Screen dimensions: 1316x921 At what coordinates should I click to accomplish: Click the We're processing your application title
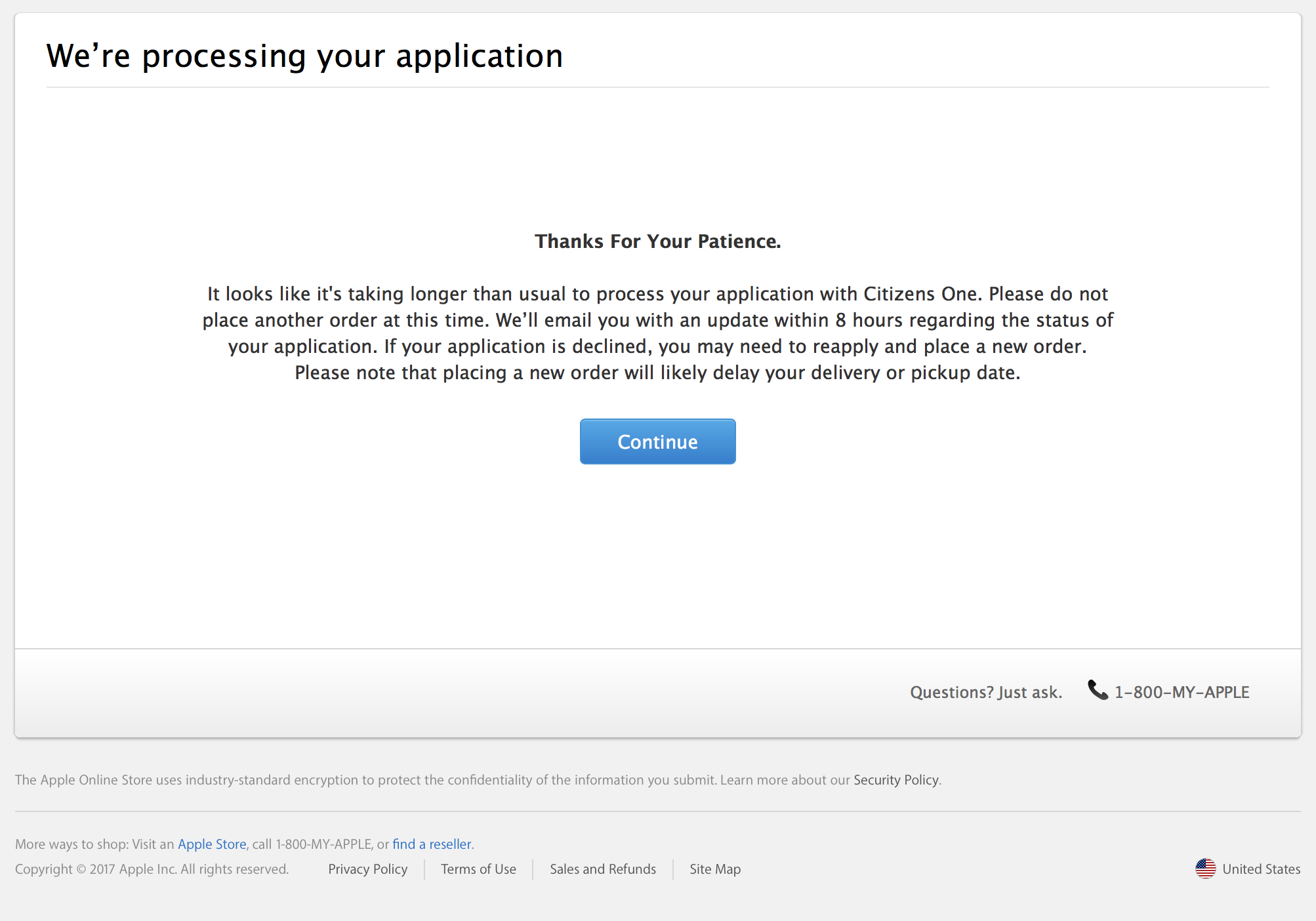(304, 56)
